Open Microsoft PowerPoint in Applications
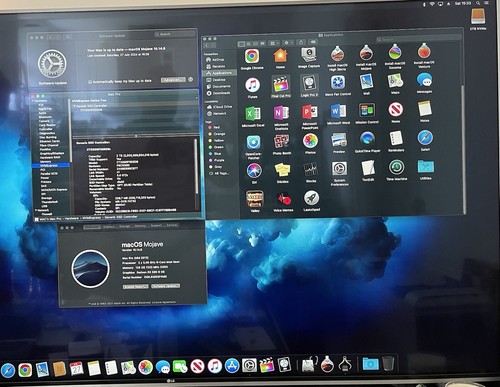The width and height of the screenshot is (500, 387). 310,112
